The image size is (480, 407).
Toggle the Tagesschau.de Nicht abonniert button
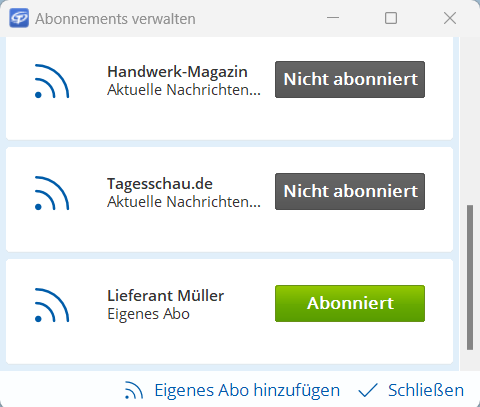pos(350,191)
